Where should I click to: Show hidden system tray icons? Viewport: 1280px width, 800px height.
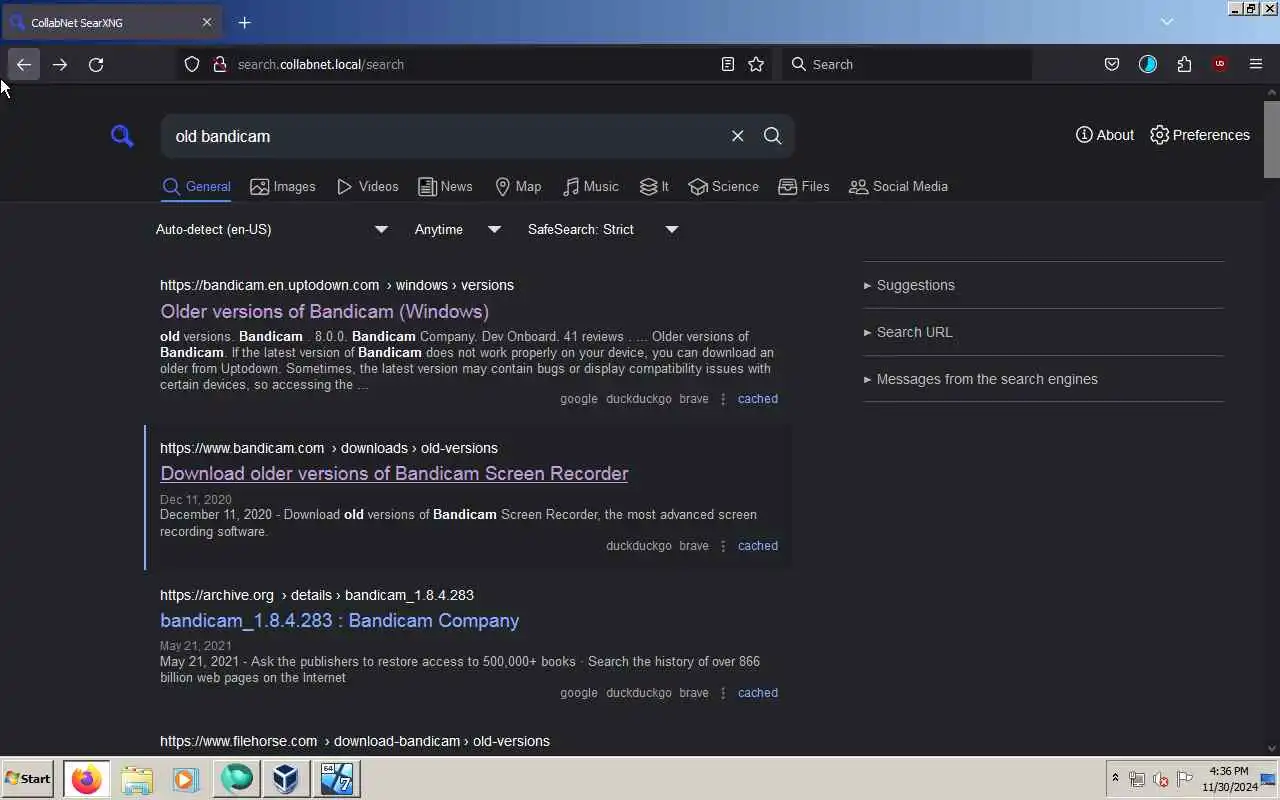(1115, 778)
